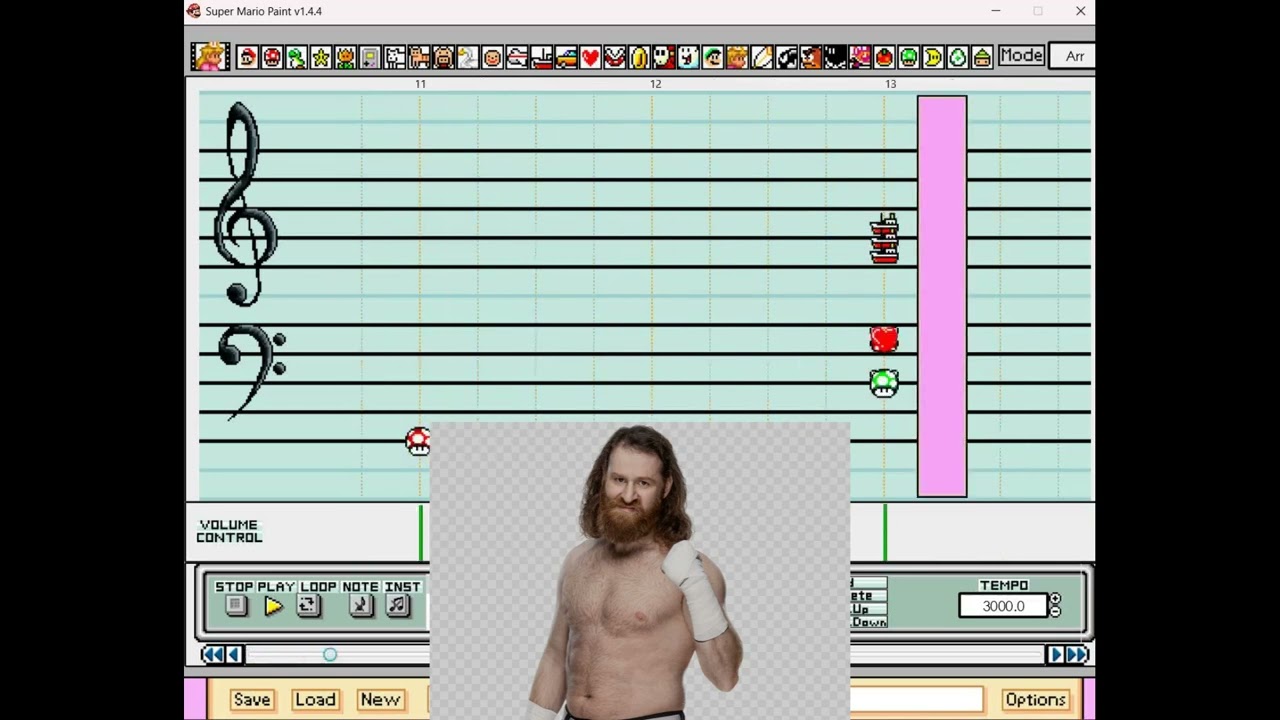Screen dimensions: 1280x720
Task: Jump to song end with double-right arrow
Action: pos(1077,654)
